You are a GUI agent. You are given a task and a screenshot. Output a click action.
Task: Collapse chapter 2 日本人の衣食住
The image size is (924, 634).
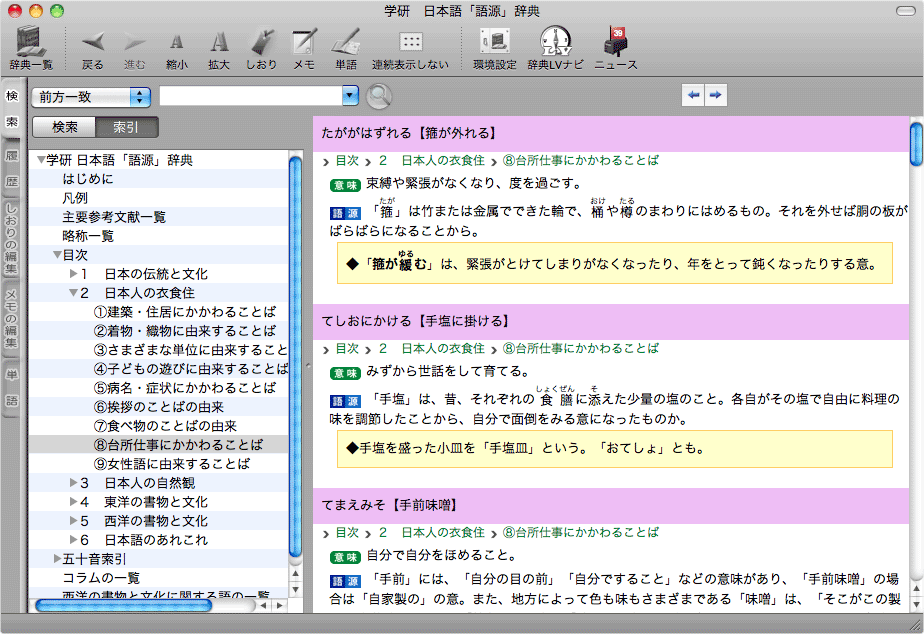(74, 293)
